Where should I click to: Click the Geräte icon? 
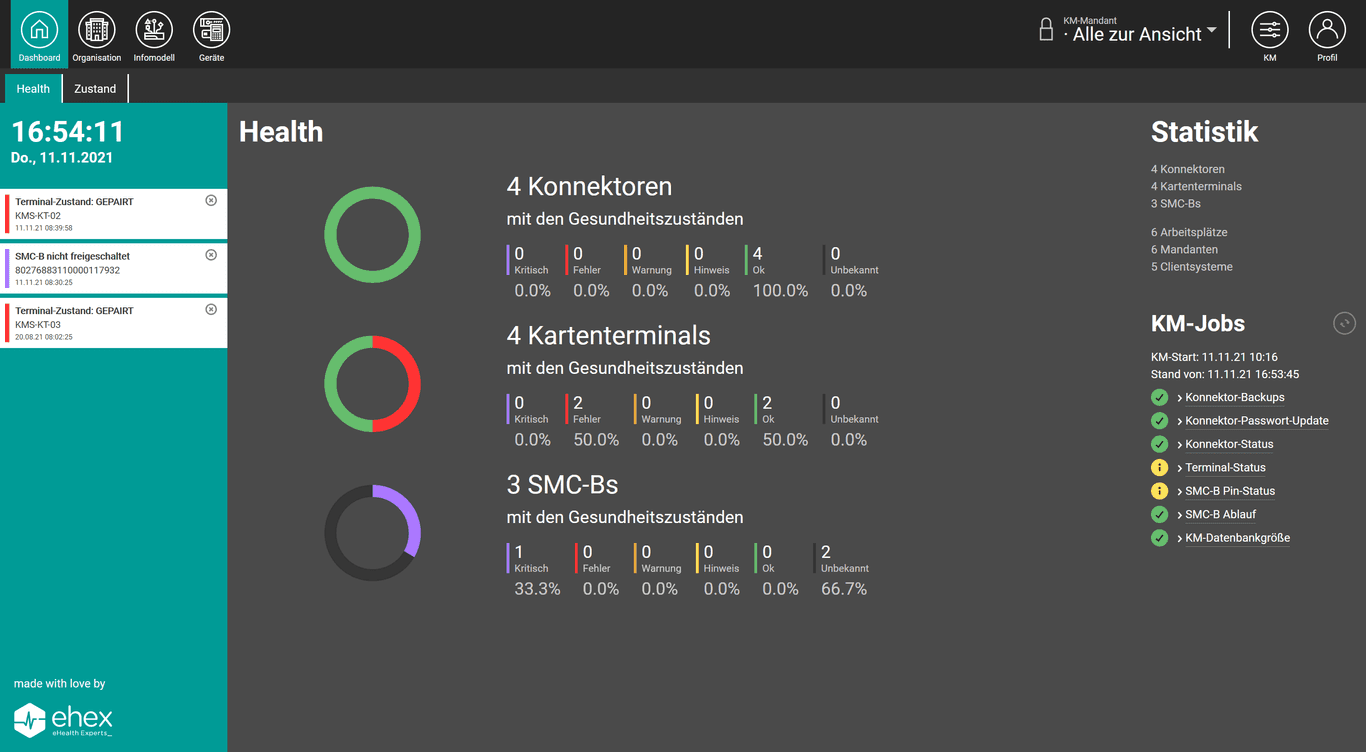pyautogui.click(x=211, y=30)
